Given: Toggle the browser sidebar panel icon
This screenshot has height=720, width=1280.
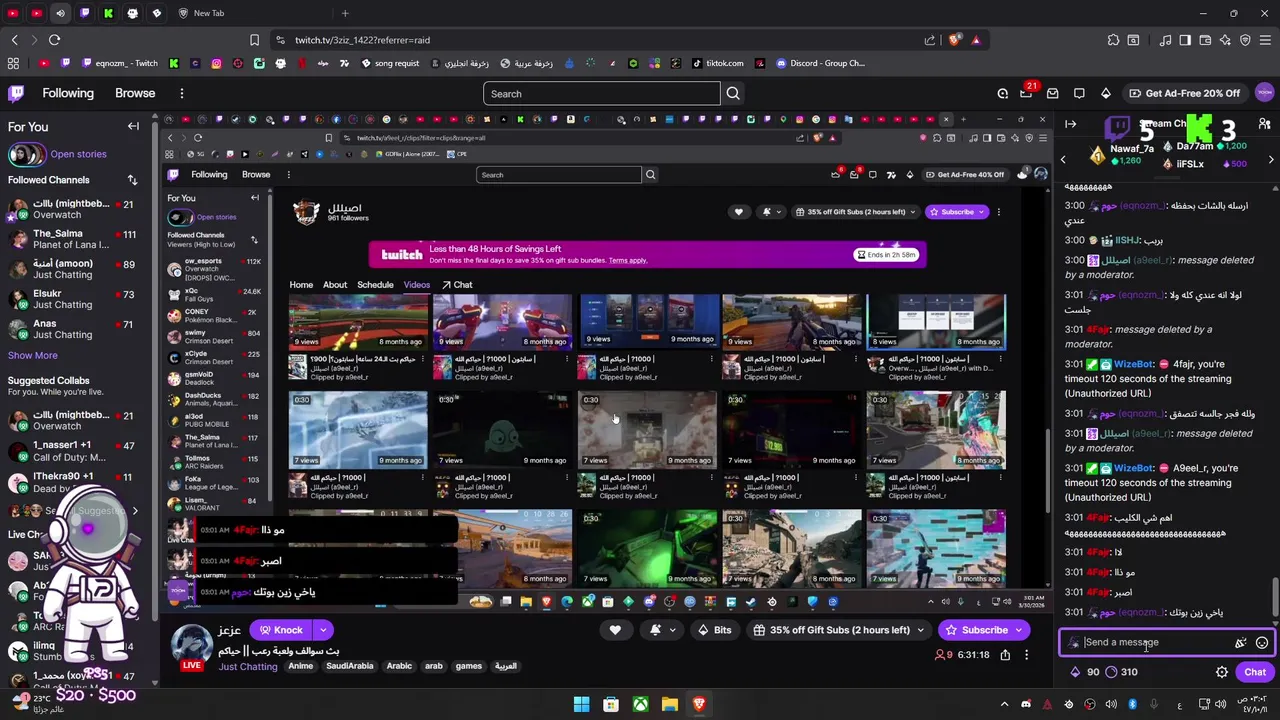Looking at the screenshot, I should point(1186,40).
